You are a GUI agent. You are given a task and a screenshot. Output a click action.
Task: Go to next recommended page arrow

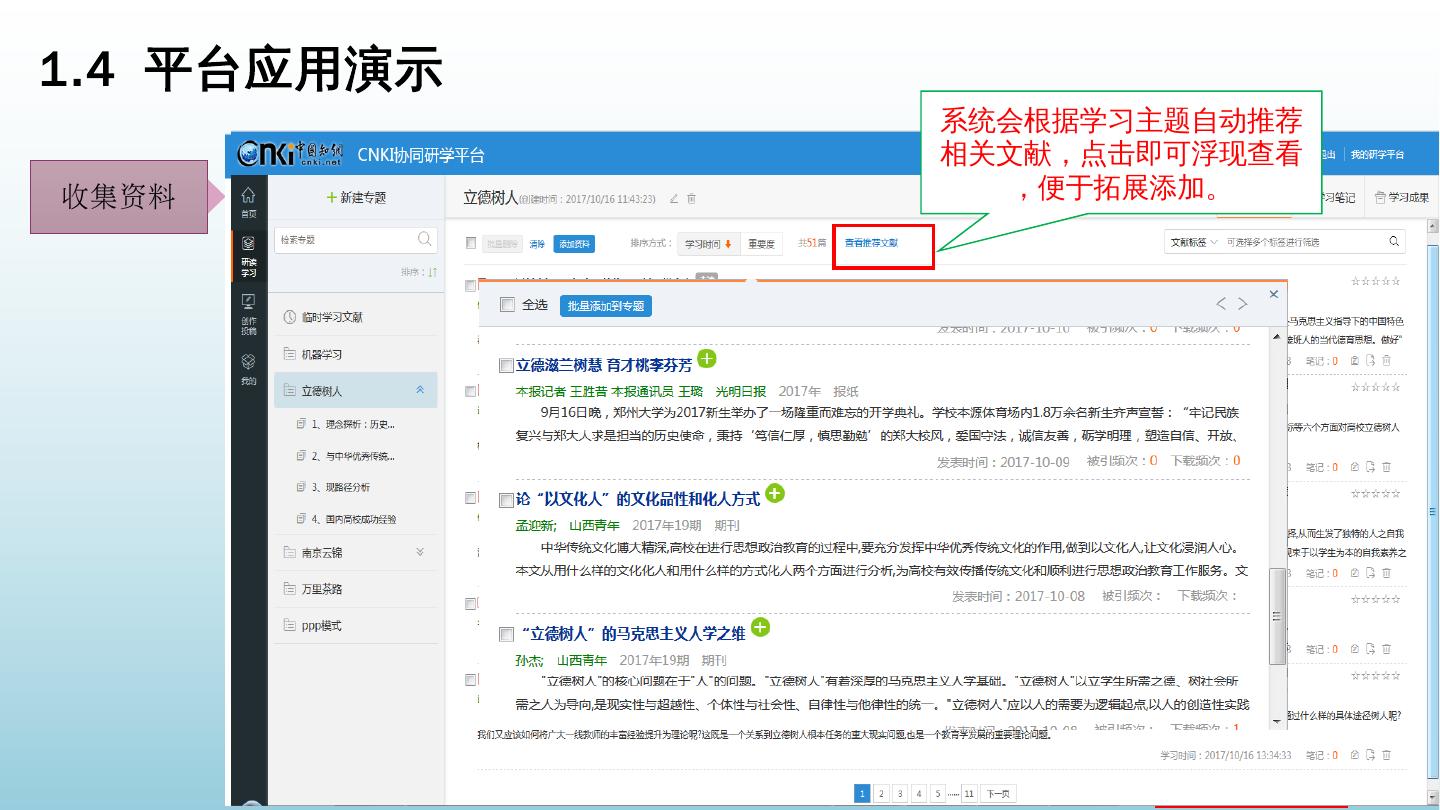click(1243, 304)
